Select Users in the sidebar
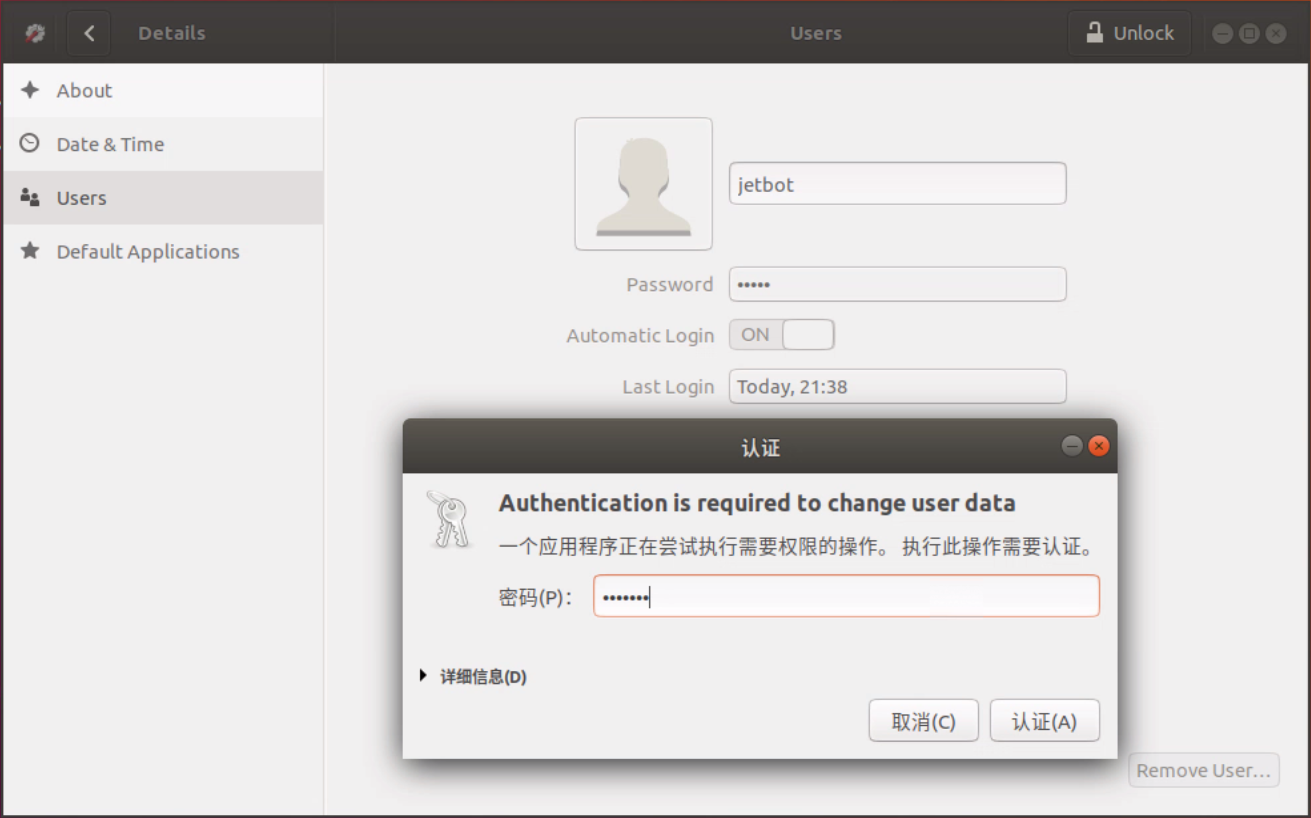The height and width of the screenshot is (818, 1311). tap(162, 198)
